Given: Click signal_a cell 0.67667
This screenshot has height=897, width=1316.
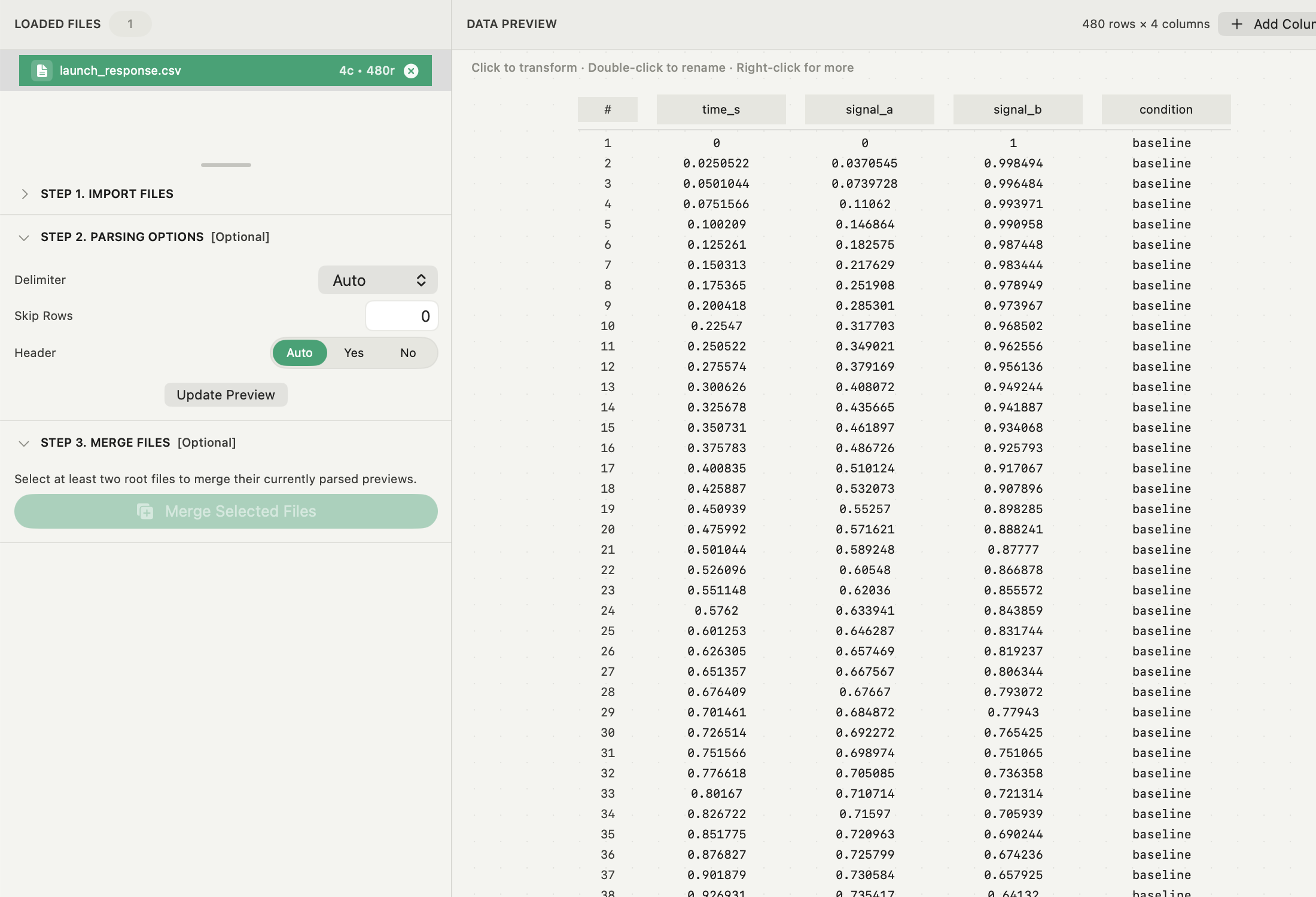Looking at the screenshot, I should (x=865, y=692).
